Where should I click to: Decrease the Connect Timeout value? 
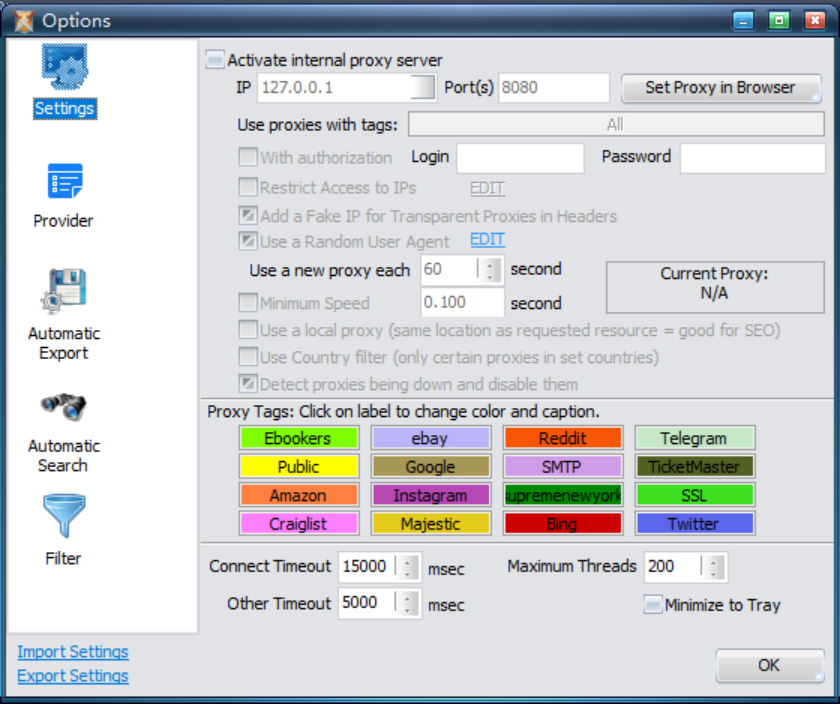click(x=408, y=574)
